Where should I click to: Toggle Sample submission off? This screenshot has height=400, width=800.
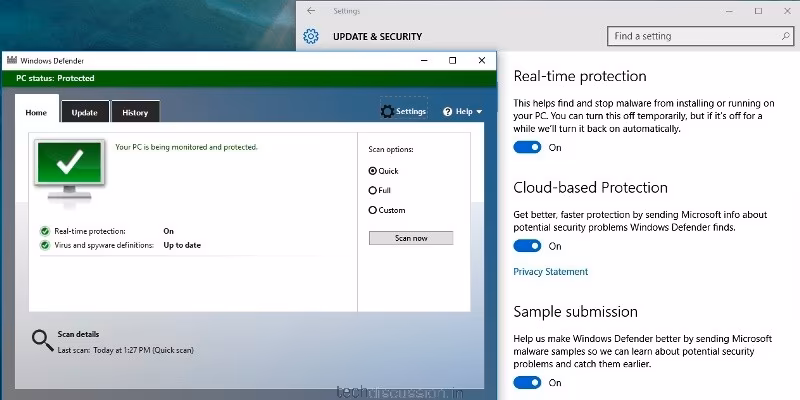[527, 382]
